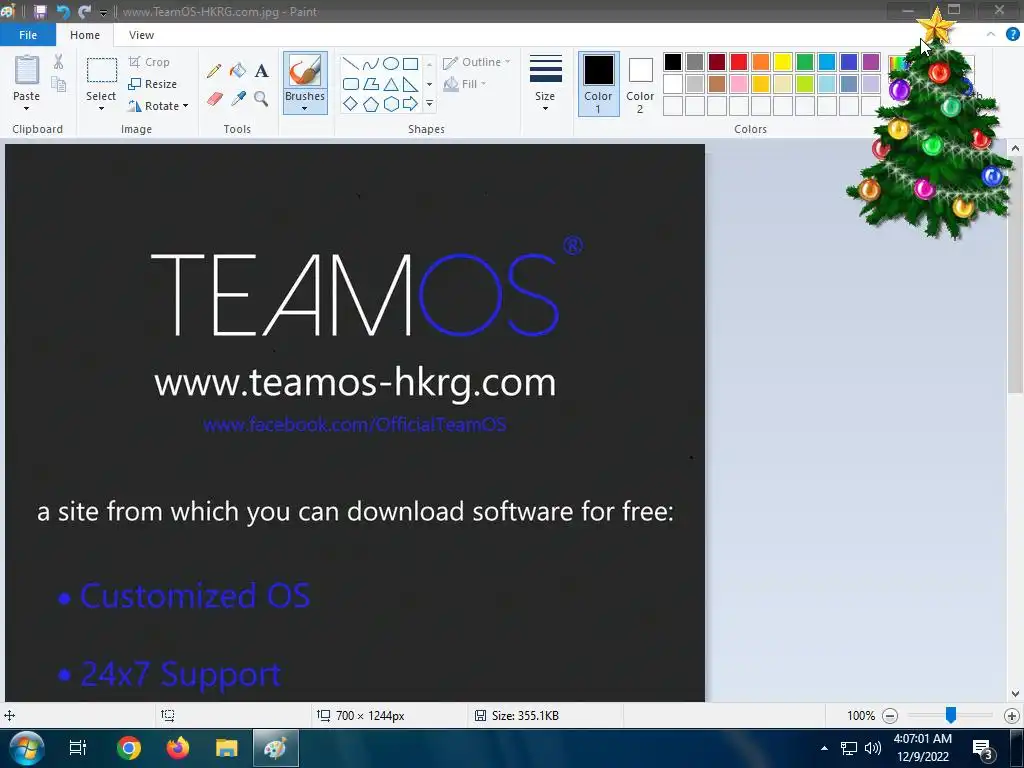This screenshot has width=1024, height=768.
Task: Choose the Pentagon shape
Action: point(370,104)
